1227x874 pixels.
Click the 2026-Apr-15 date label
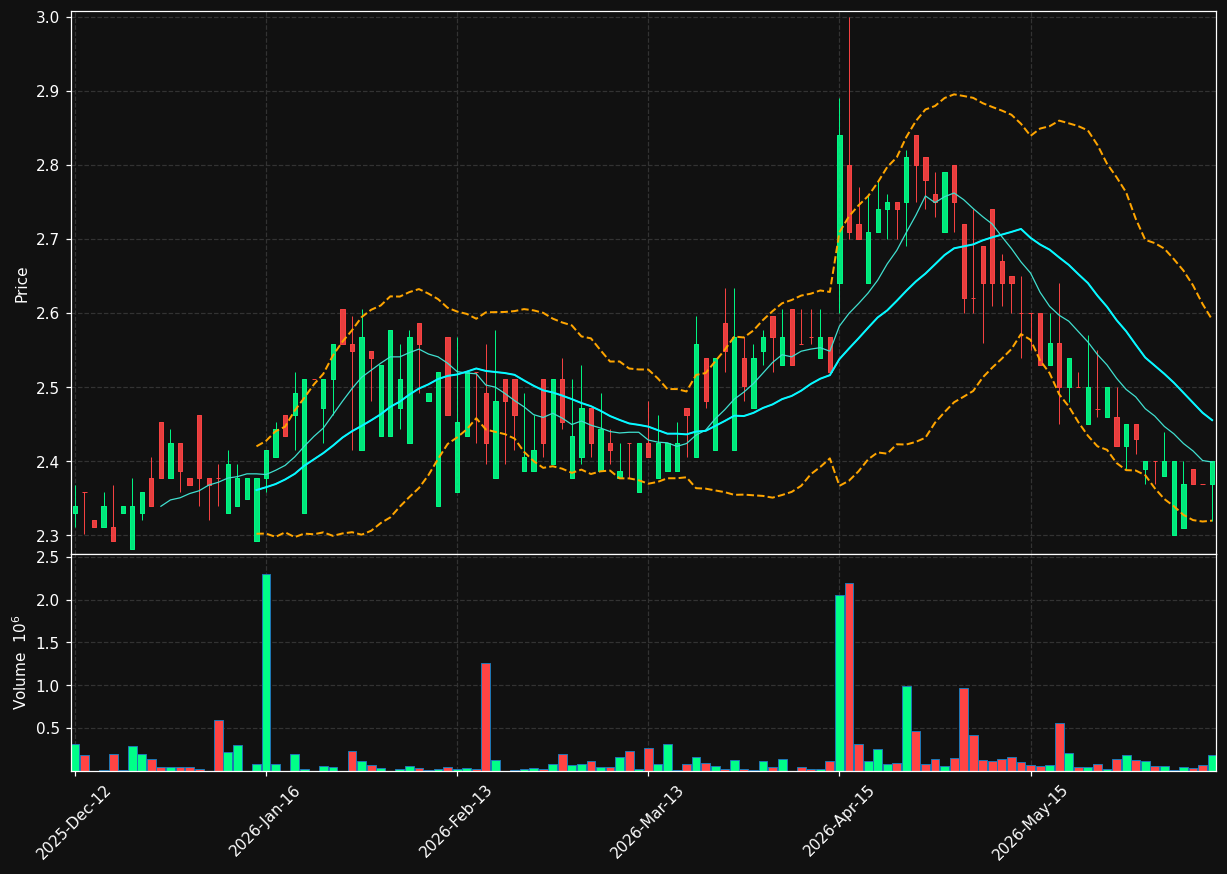point(838,822)
